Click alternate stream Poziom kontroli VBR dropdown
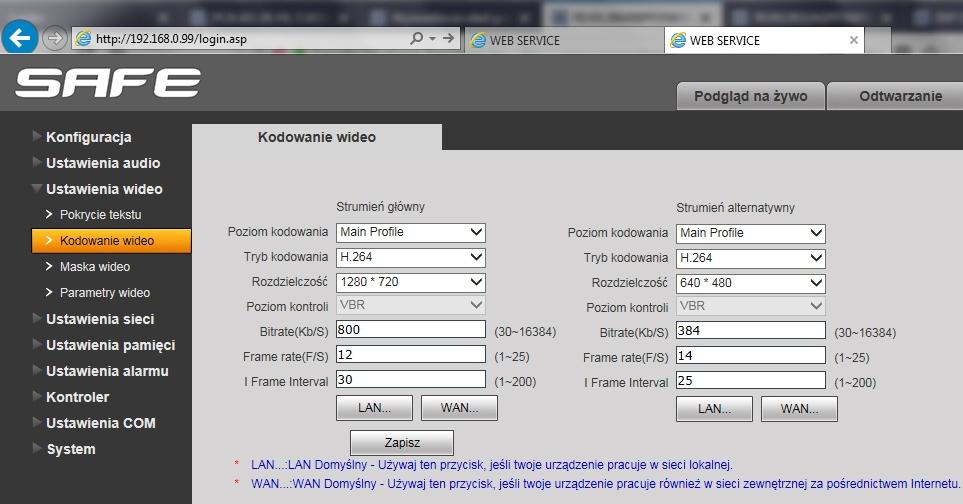The height and width of the screenshot is (504, 963). pyautogui.click(x=751, y=306)
